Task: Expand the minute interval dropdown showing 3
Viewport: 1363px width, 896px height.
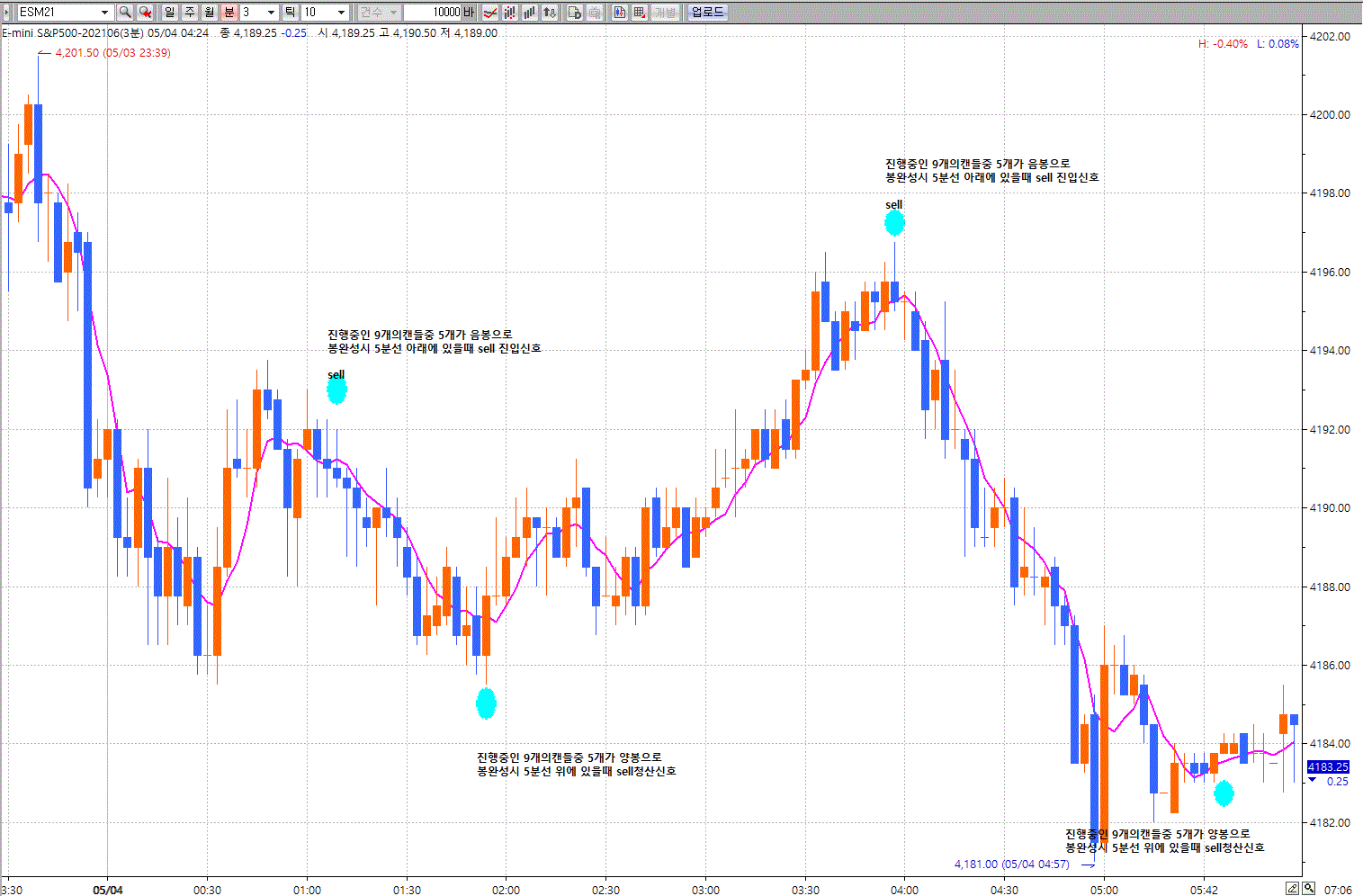Action: click(x=271, y=12)
